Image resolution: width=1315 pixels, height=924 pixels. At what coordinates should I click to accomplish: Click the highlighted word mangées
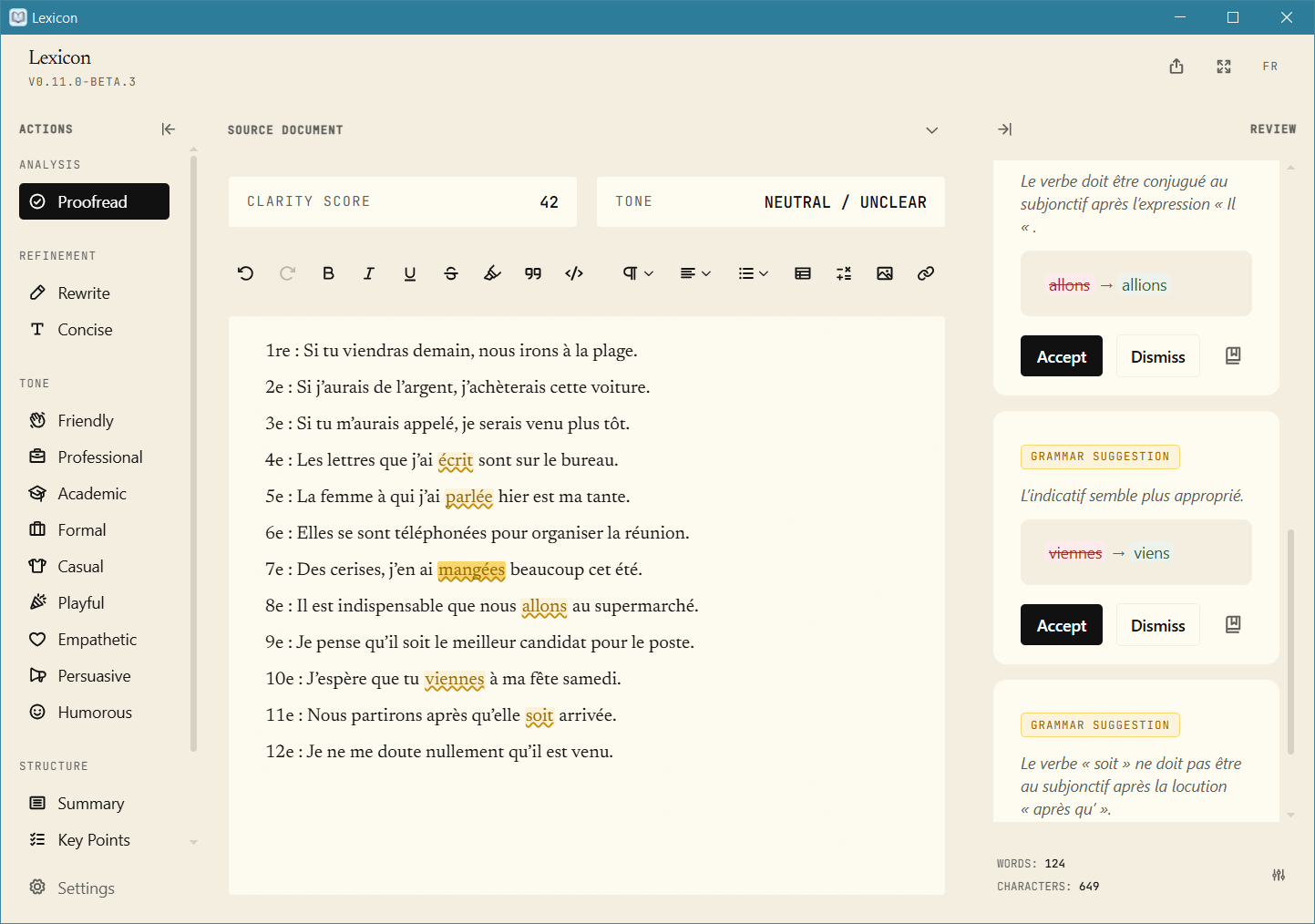click(471, 570)
